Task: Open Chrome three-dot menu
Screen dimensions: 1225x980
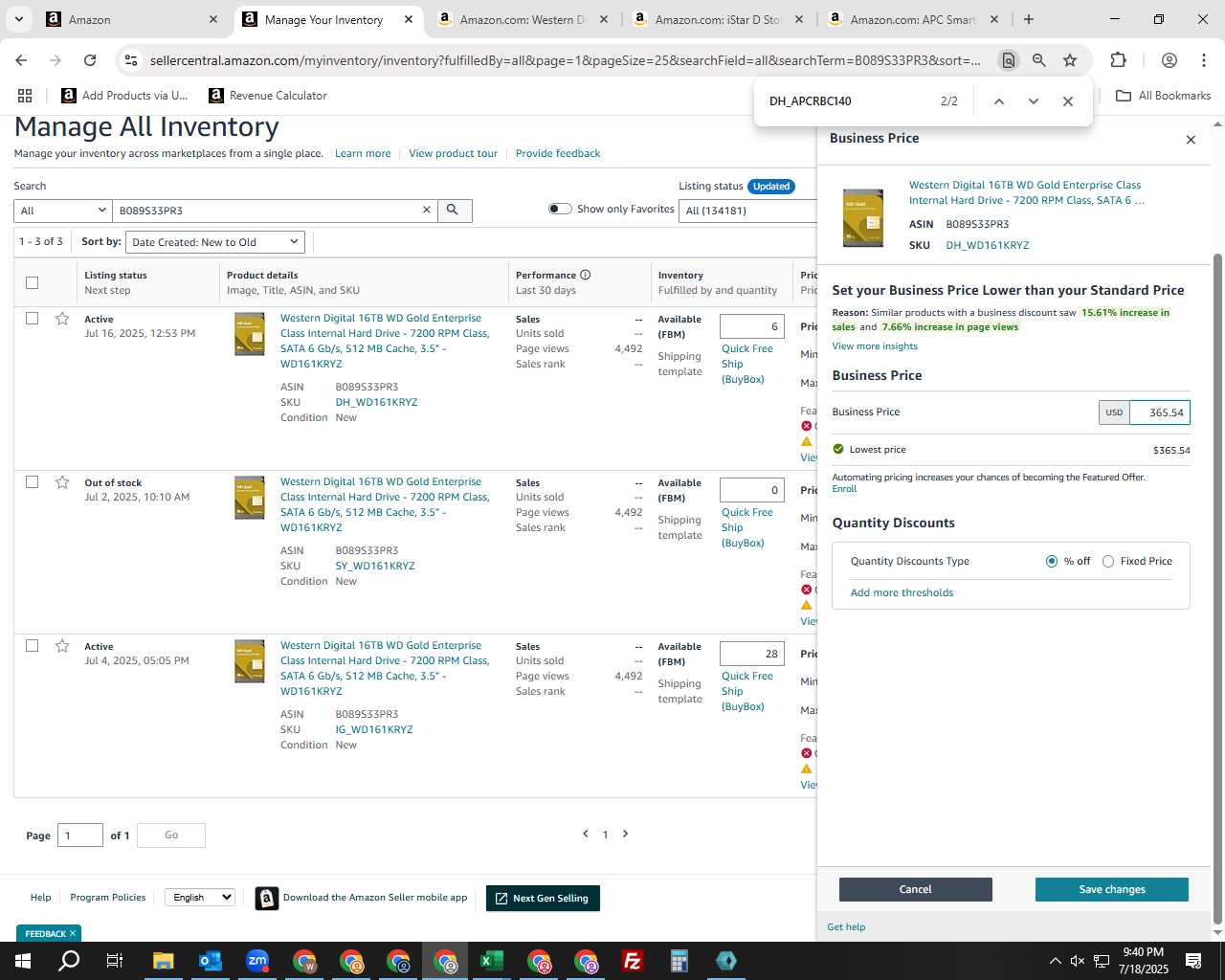Action: (x=1204, y=60)
